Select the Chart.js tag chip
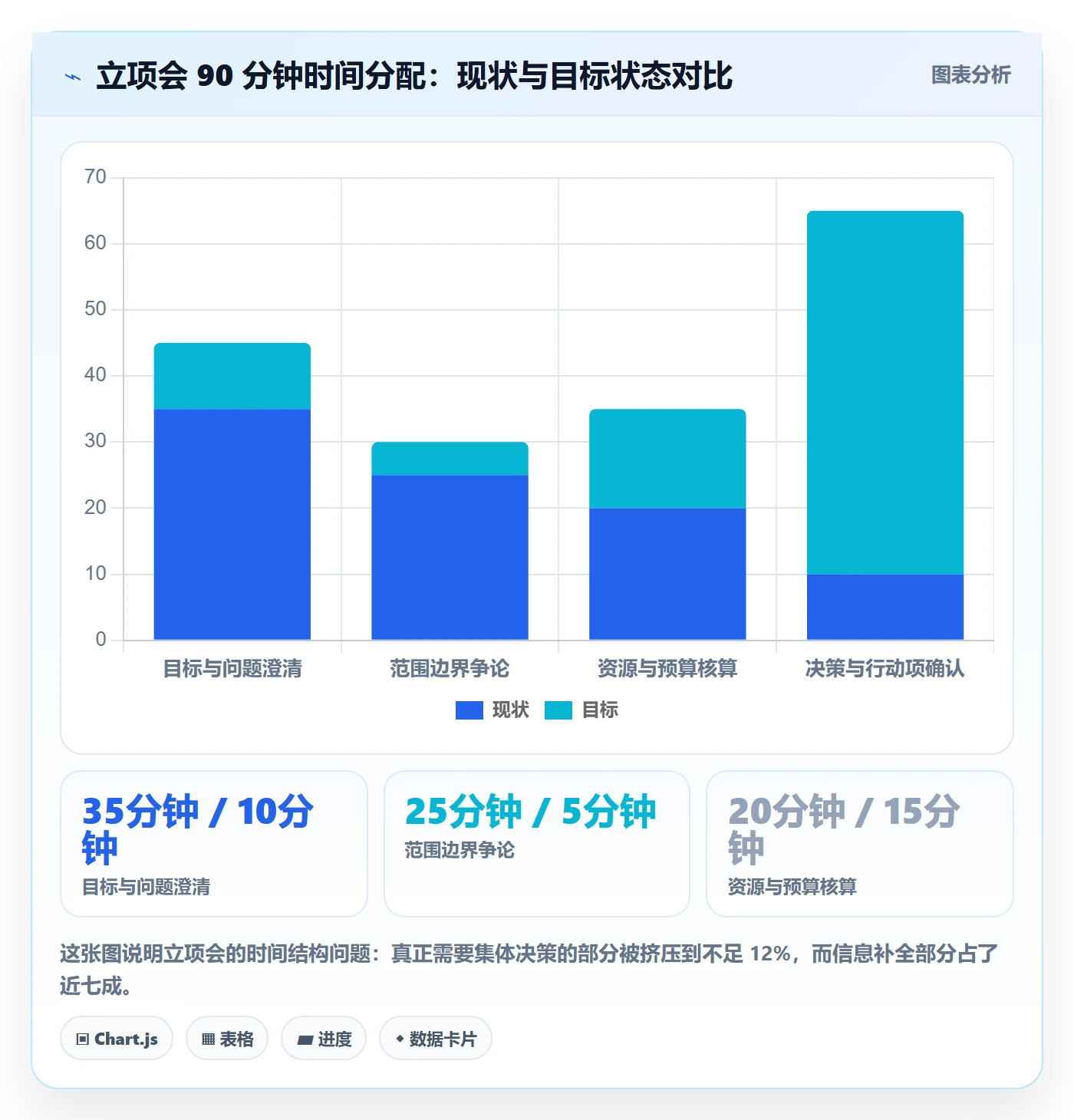Viewport: 1074px width, 1120px height. pos(117,1039)
